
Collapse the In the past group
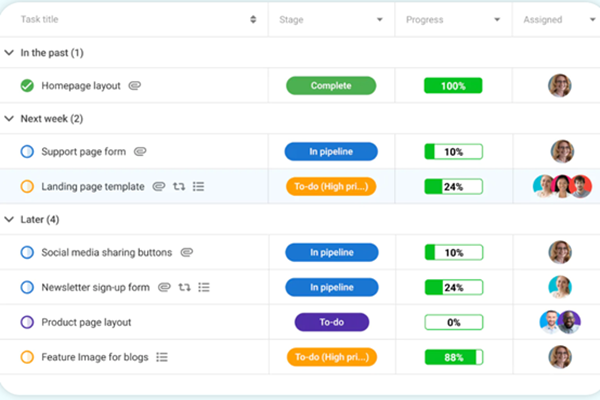[9, 52]
